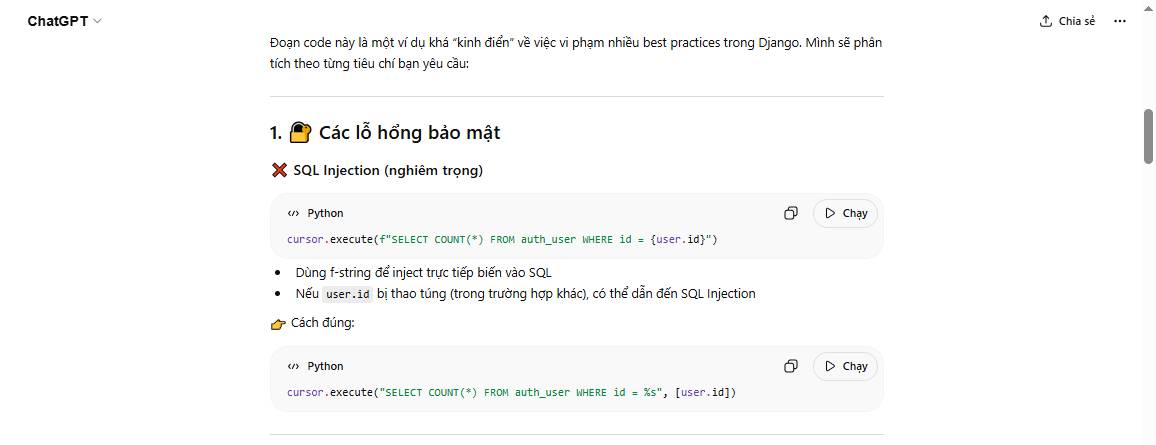The height and width of the screenshot is (445, 1156).
Task: Click the lock emoji in the section heading
Action: 300,133
